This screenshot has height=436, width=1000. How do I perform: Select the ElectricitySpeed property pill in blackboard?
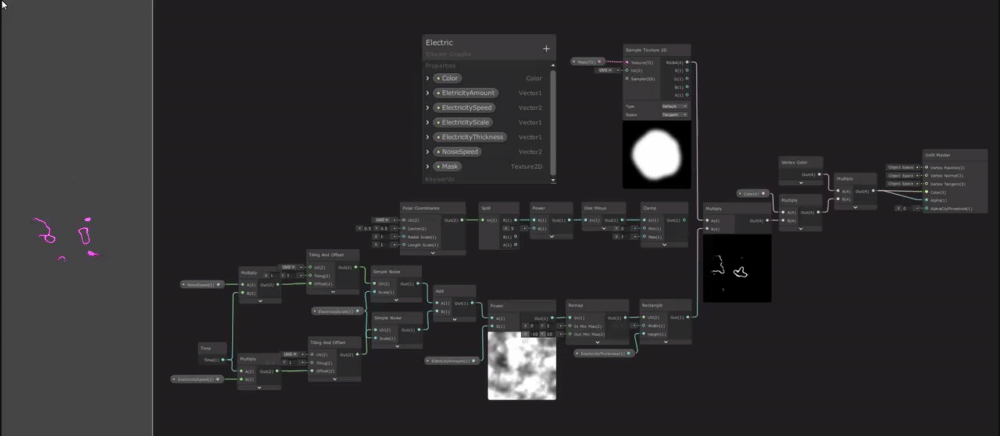click(465, 107)
